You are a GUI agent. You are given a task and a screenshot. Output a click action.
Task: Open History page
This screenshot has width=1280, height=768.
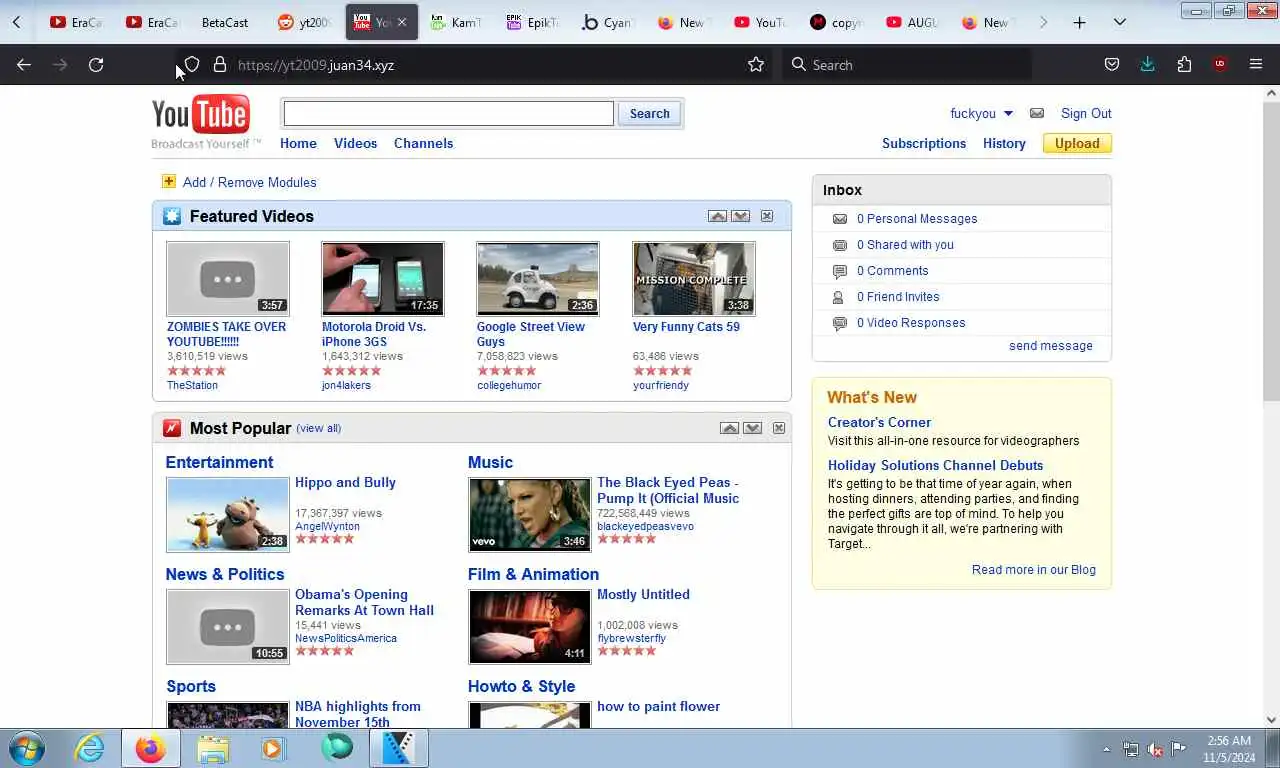[1004, 143]
